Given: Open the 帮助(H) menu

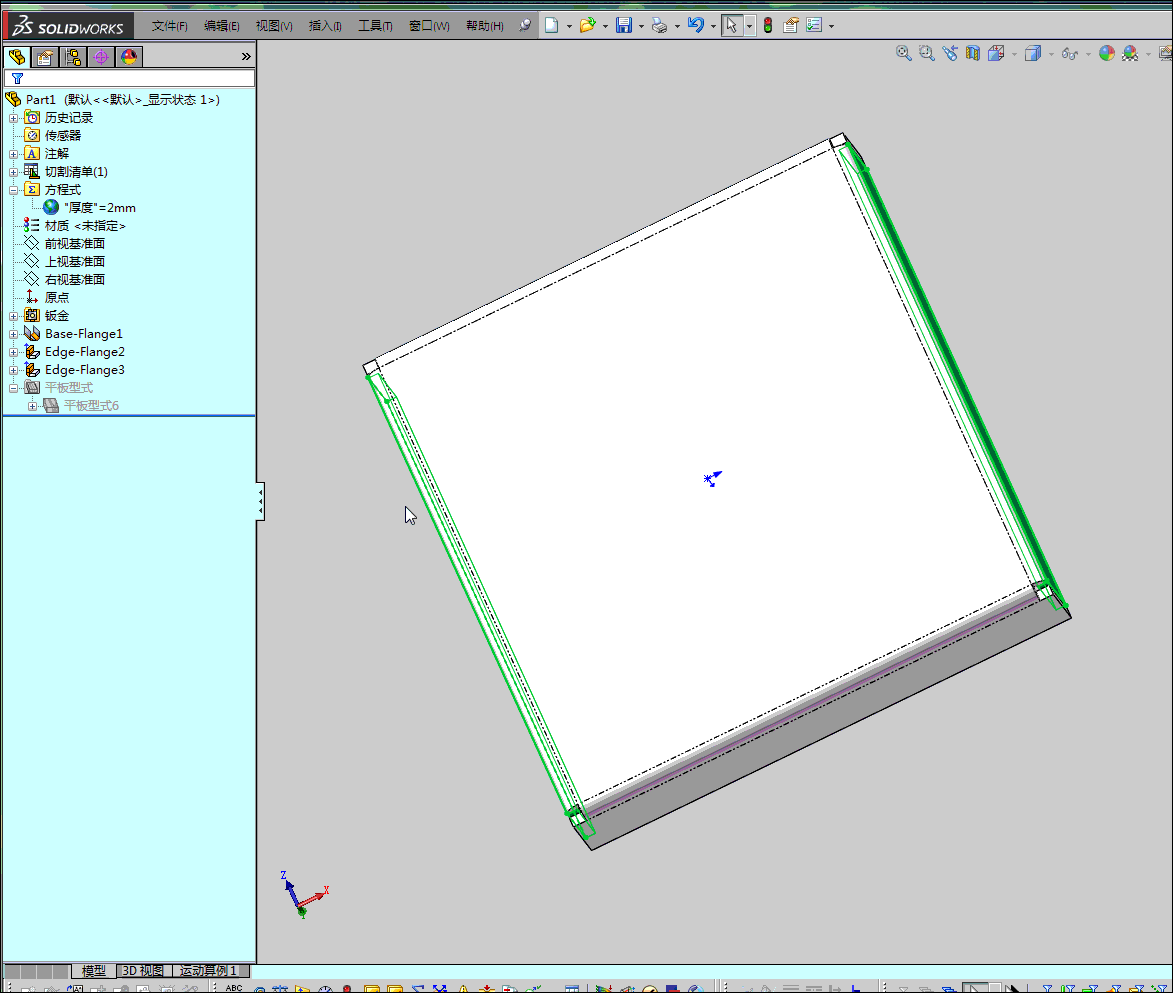Looking at the screenshot, I should [485, 26].
